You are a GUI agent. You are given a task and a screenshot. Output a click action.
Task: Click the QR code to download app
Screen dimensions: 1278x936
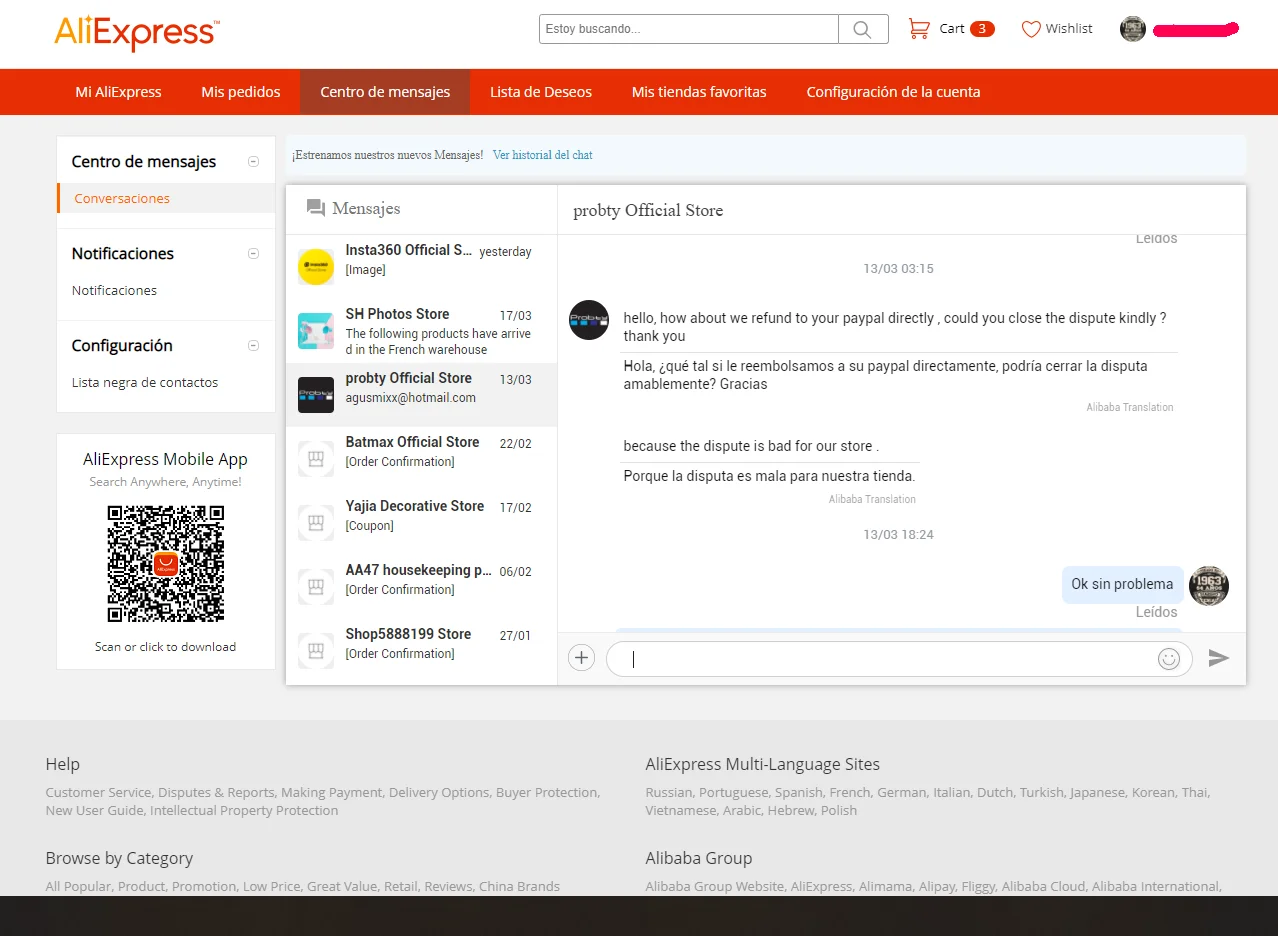(166, 564)
